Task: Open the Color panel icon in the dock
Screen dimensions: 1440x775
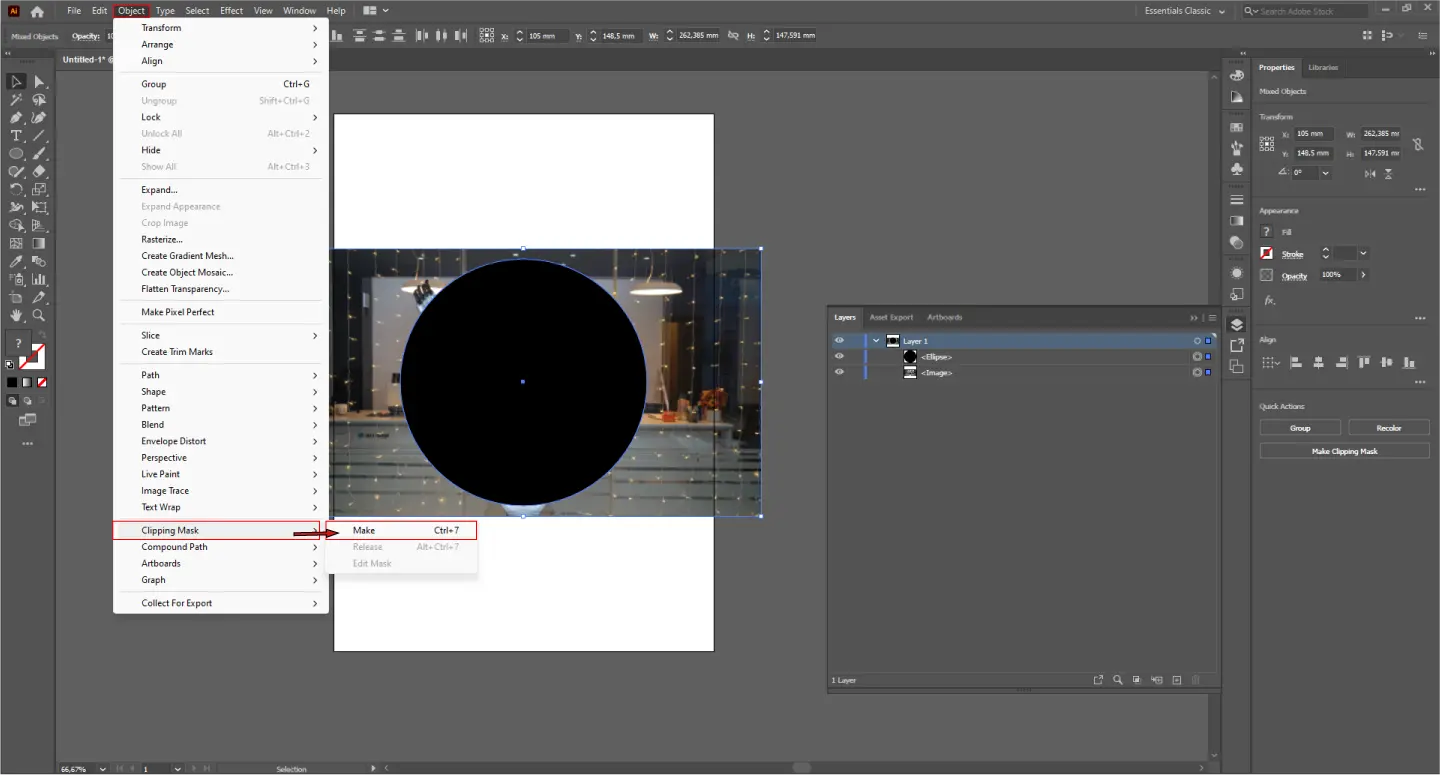Action: pos(1237,76)
